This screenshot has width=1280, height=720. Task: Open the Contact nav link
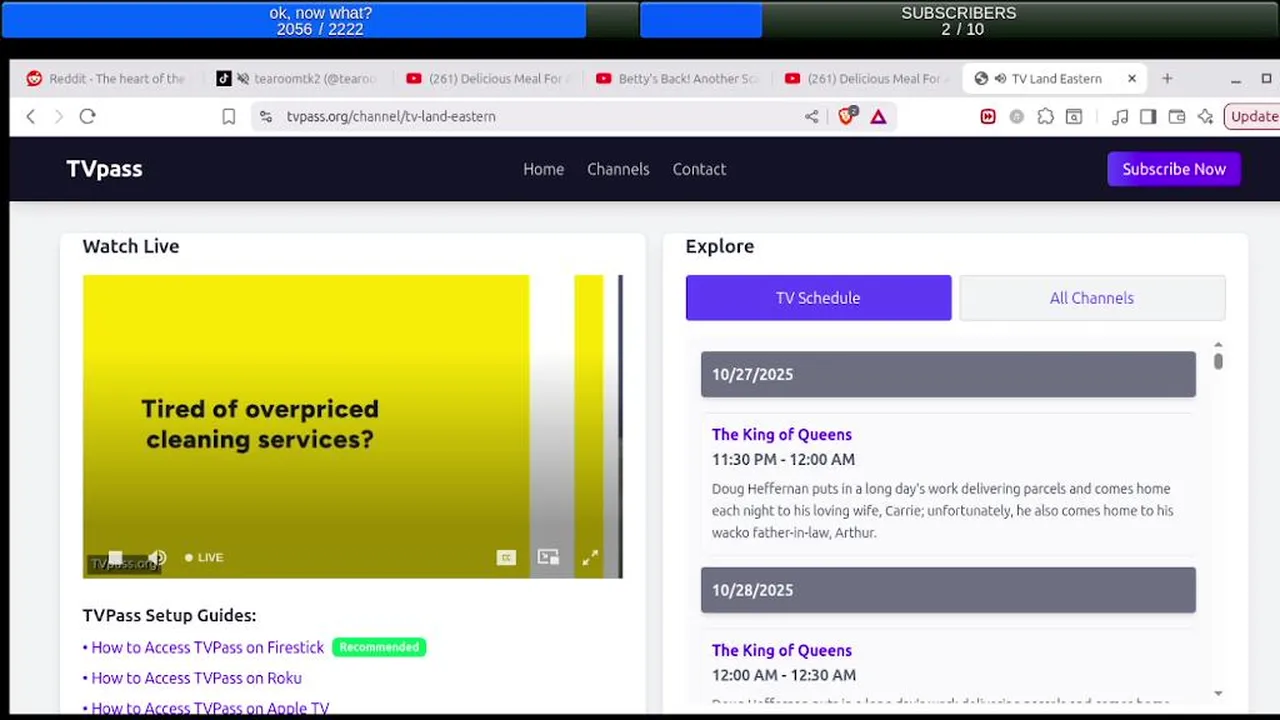699,169
